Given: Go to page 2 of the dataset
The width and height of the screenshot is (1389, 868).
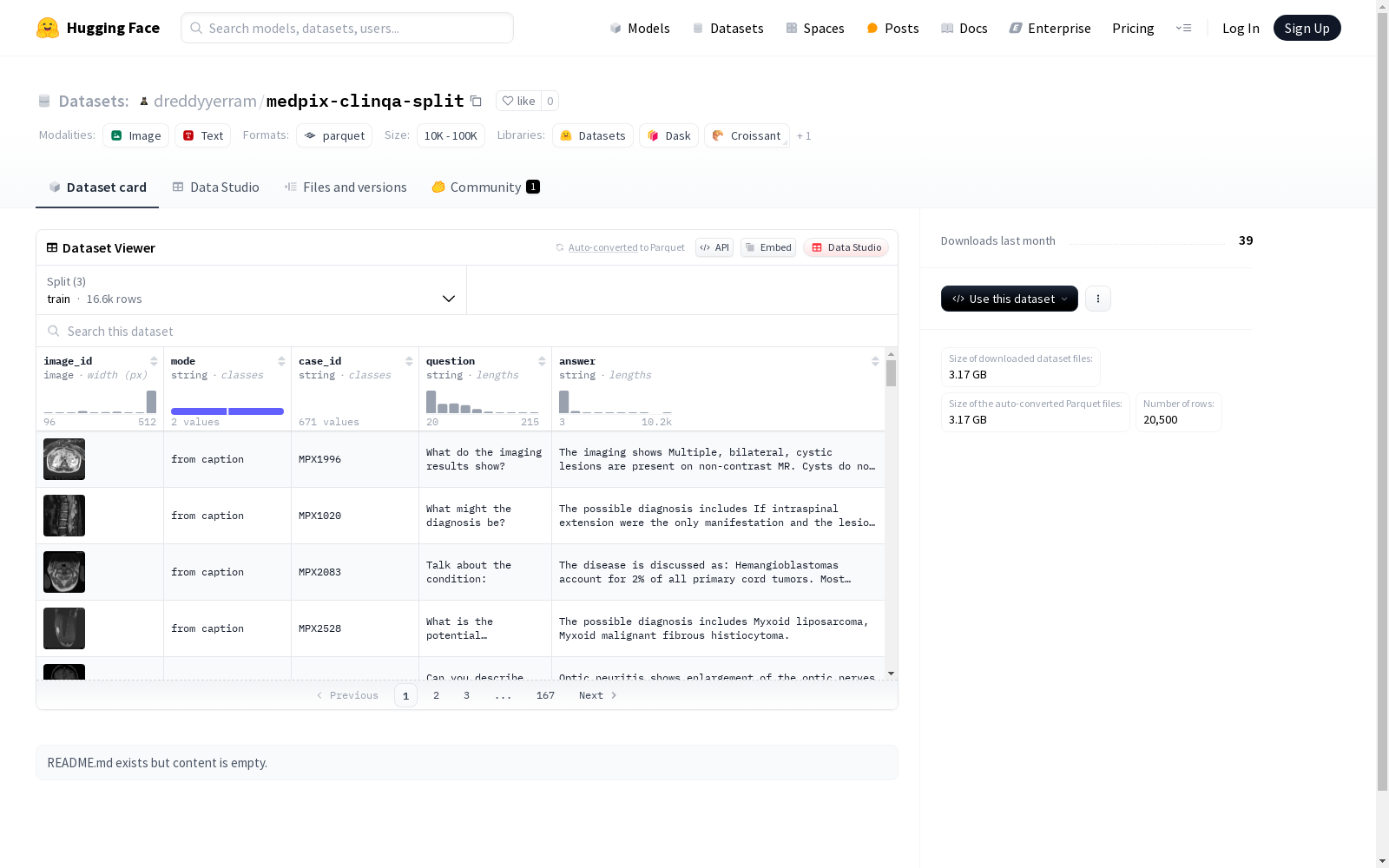Looking at the screenshot, I should coord(436,695).
